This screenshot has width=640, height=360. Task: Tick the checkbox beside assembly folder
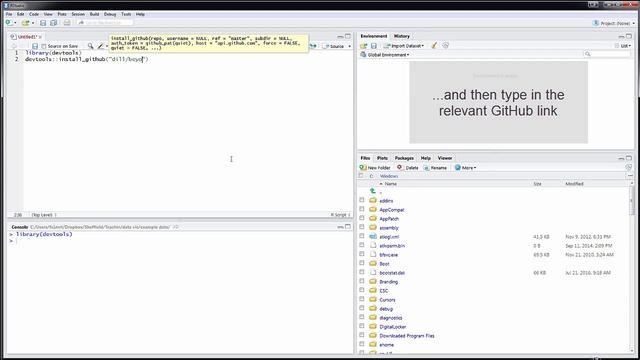[362, 227]
